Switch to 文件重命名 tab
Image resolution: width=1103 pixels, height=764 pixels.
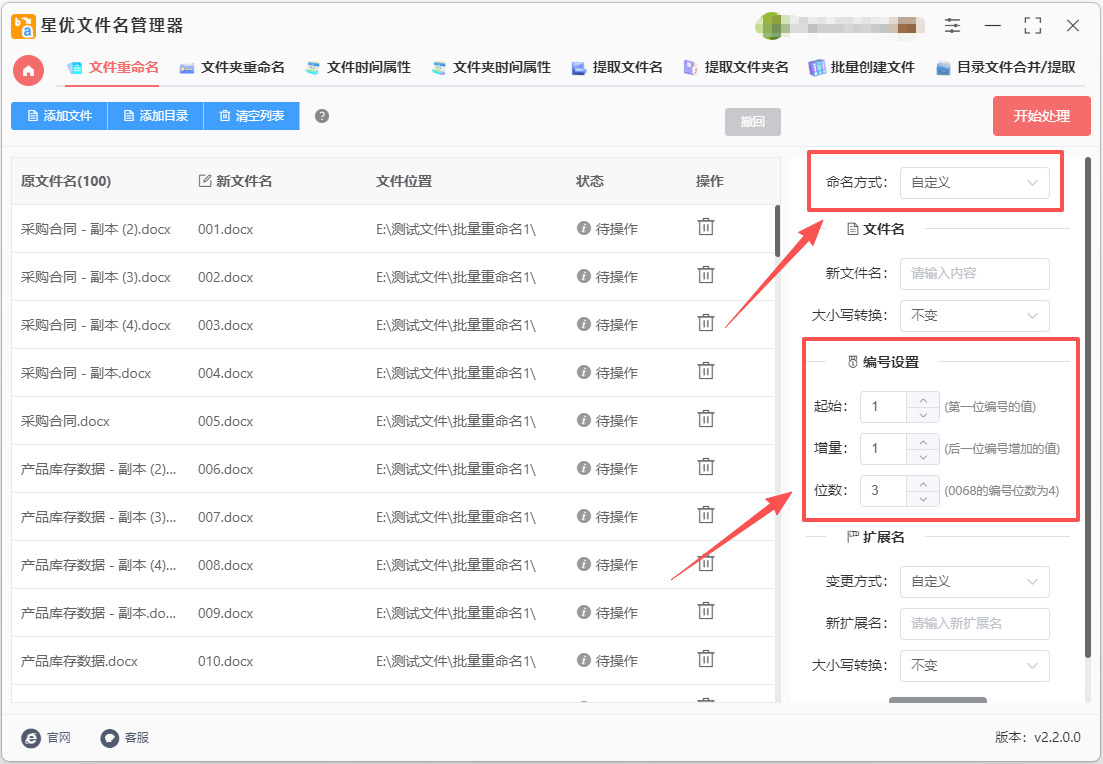click(x=113, y=68)
